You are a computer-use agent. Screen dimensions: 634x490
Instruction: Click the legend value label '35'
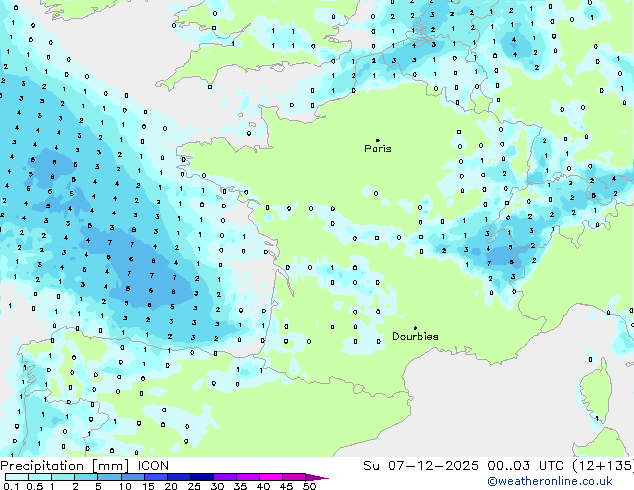point(240,486)
